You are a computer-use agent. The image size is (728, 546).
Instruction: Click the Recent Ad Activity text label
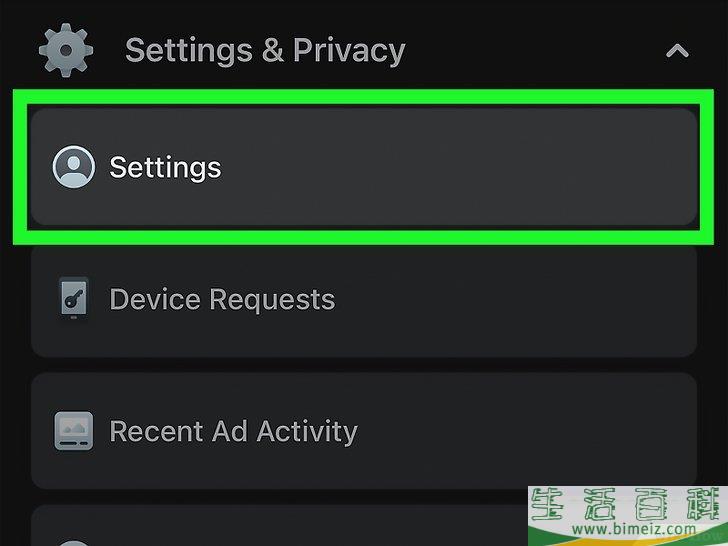(233, 431)
